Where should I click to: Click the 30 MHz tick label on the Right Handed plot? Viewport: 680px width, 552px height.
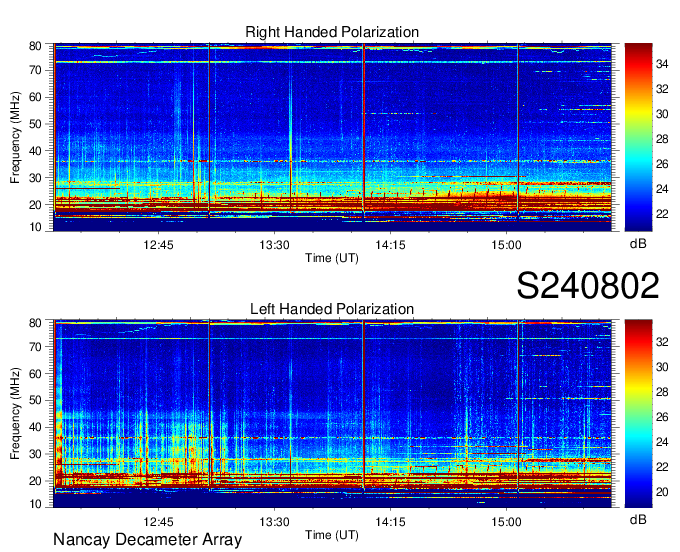tap(35, 178)
